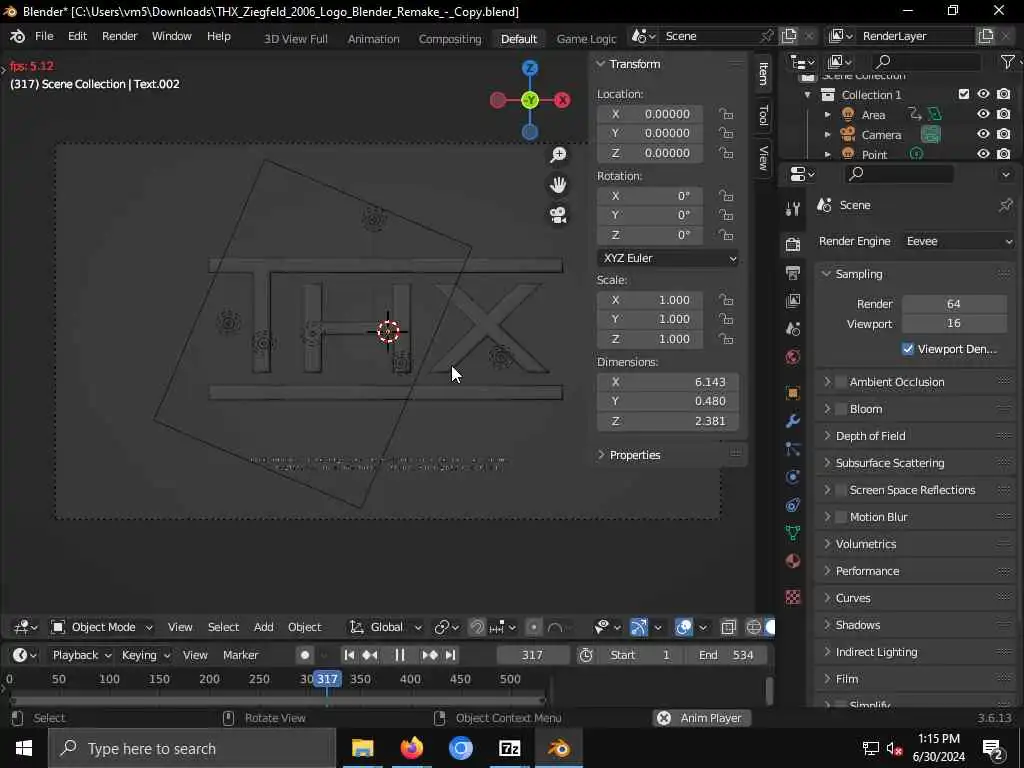The image size is (1024, 768).
Task: Open the Render Engine Eevee dropdown
Action: [959, 241]
